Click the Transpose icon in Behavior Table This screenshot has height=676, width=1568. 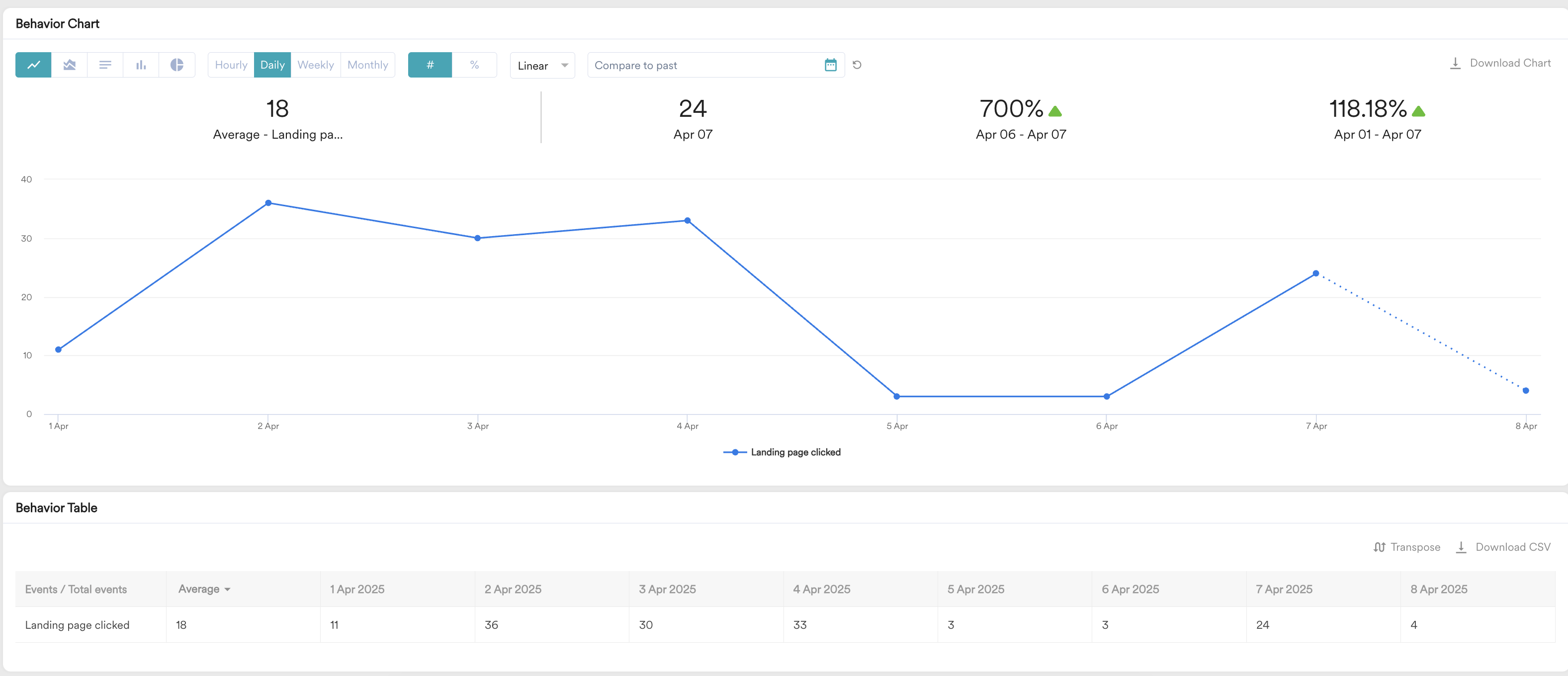click(1406, 546)
